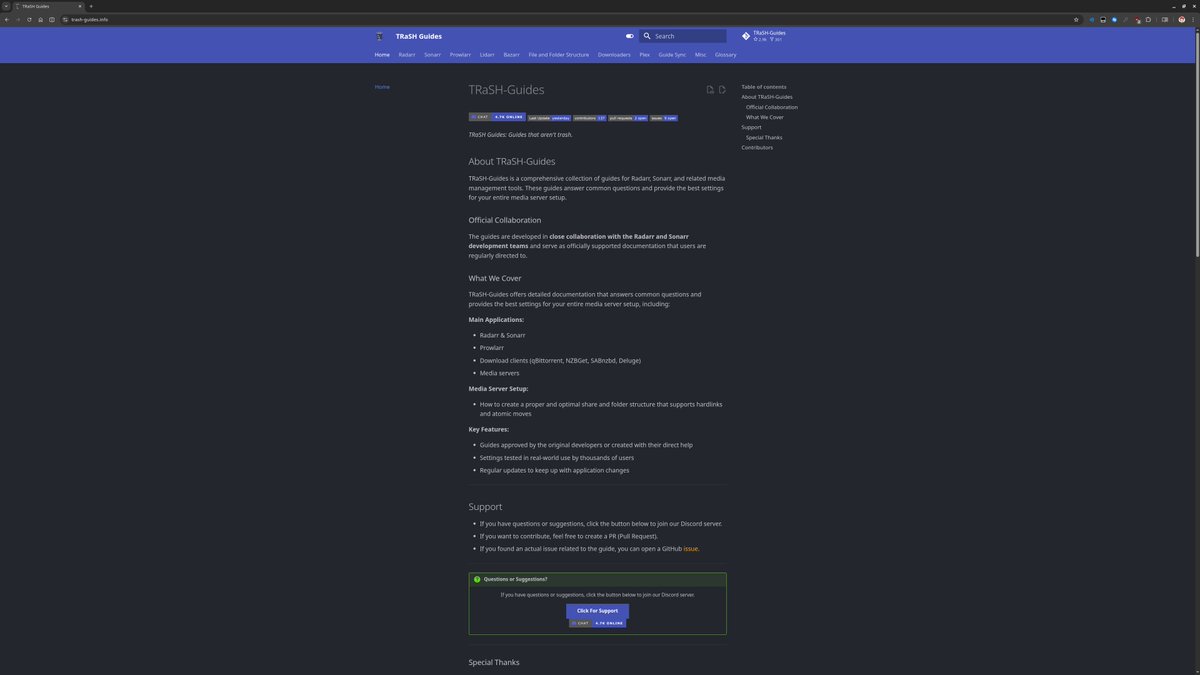This screenshot has height=675, width=1200.
Task: Jump to Contributors in table of contents
Action: (x=757, y=147)
